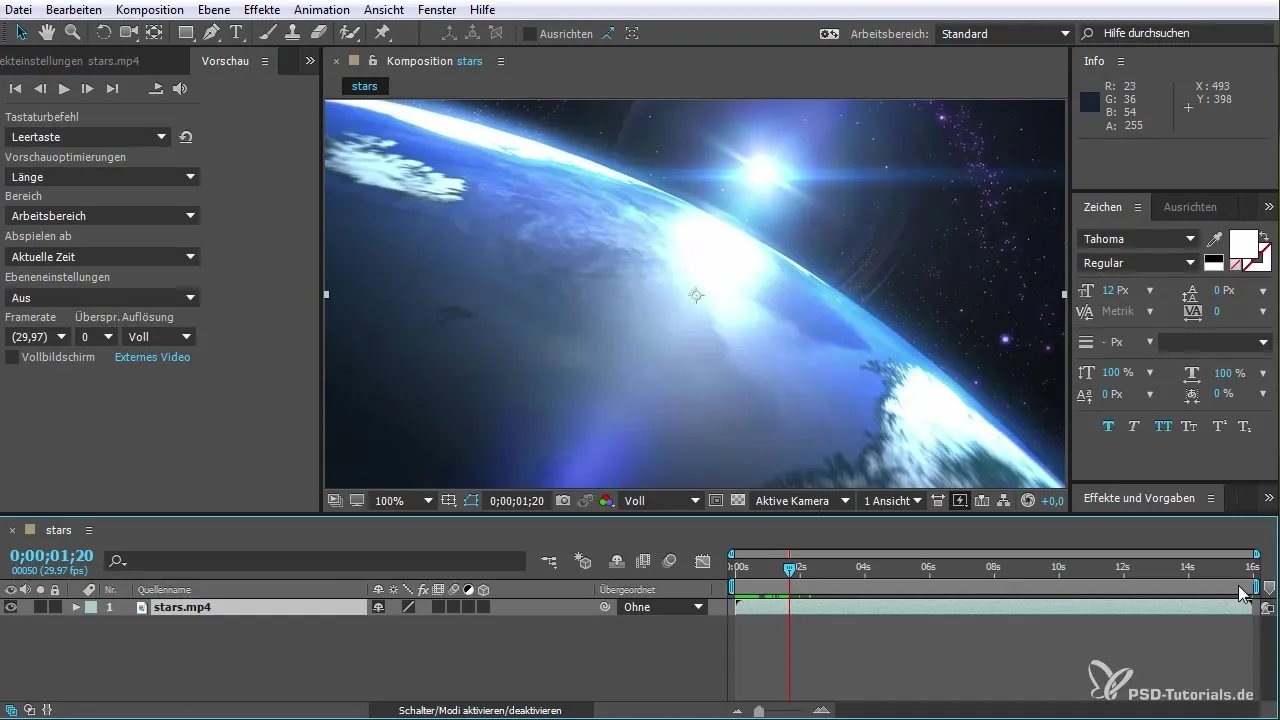This screenshot has height=720, width=1280.
Task: Select the Pan Behind anchor point tool
Action: coord(154,33)
